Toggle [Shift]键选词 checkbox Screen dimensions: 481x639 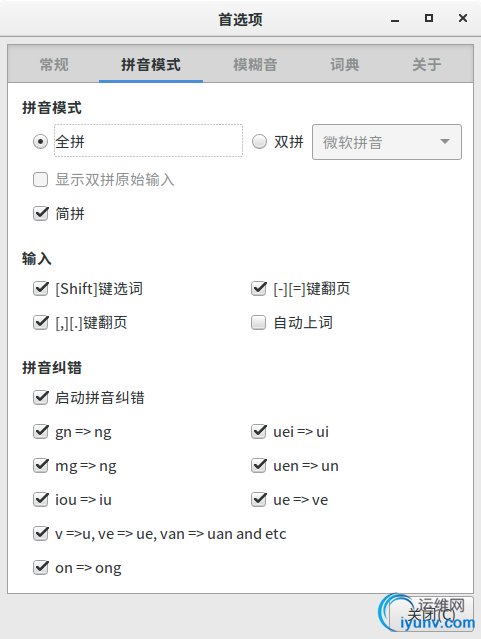(40, 289)
